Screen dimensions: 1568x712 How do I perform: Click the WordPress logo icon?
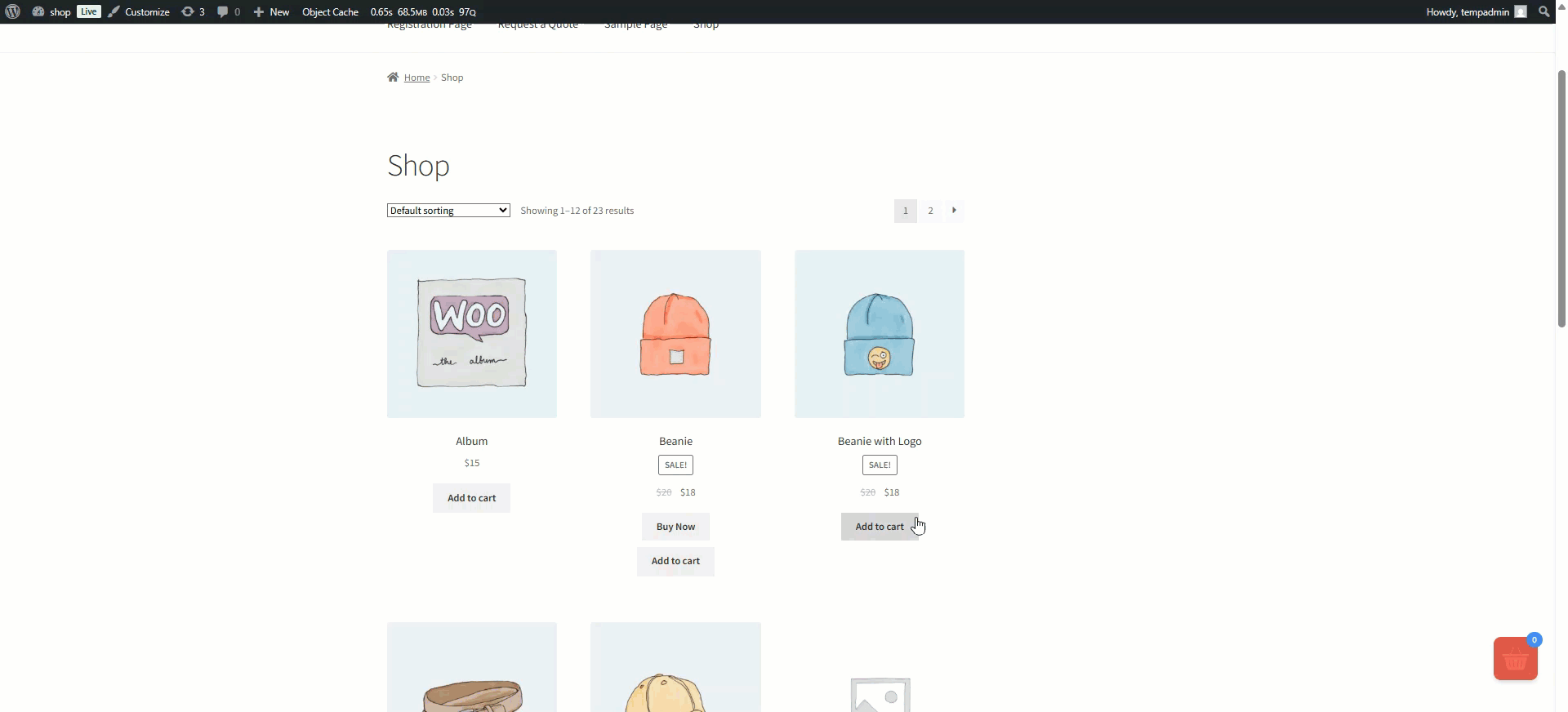[12, 11]
